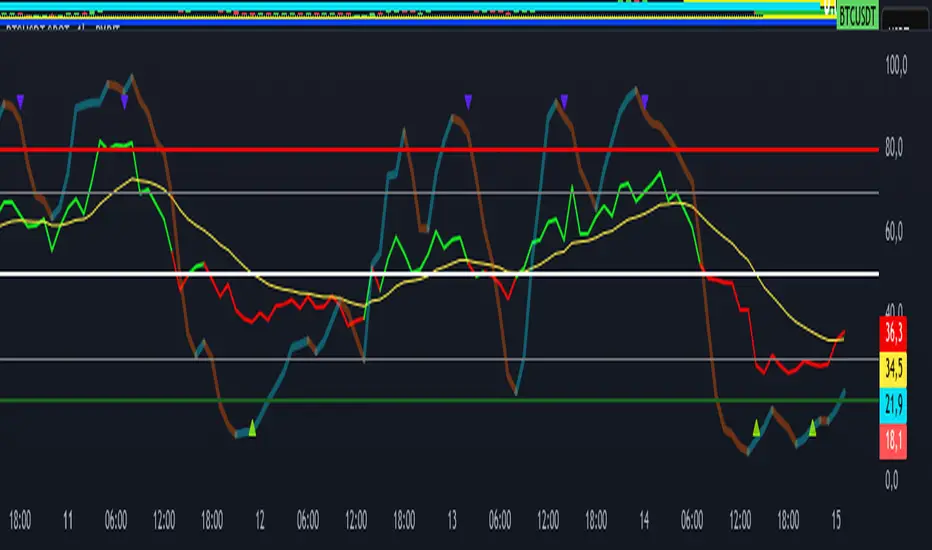Click the purple sell marker near 12:00 on the 13th
The image size is (932, 550).
click(x=564, y=101)
